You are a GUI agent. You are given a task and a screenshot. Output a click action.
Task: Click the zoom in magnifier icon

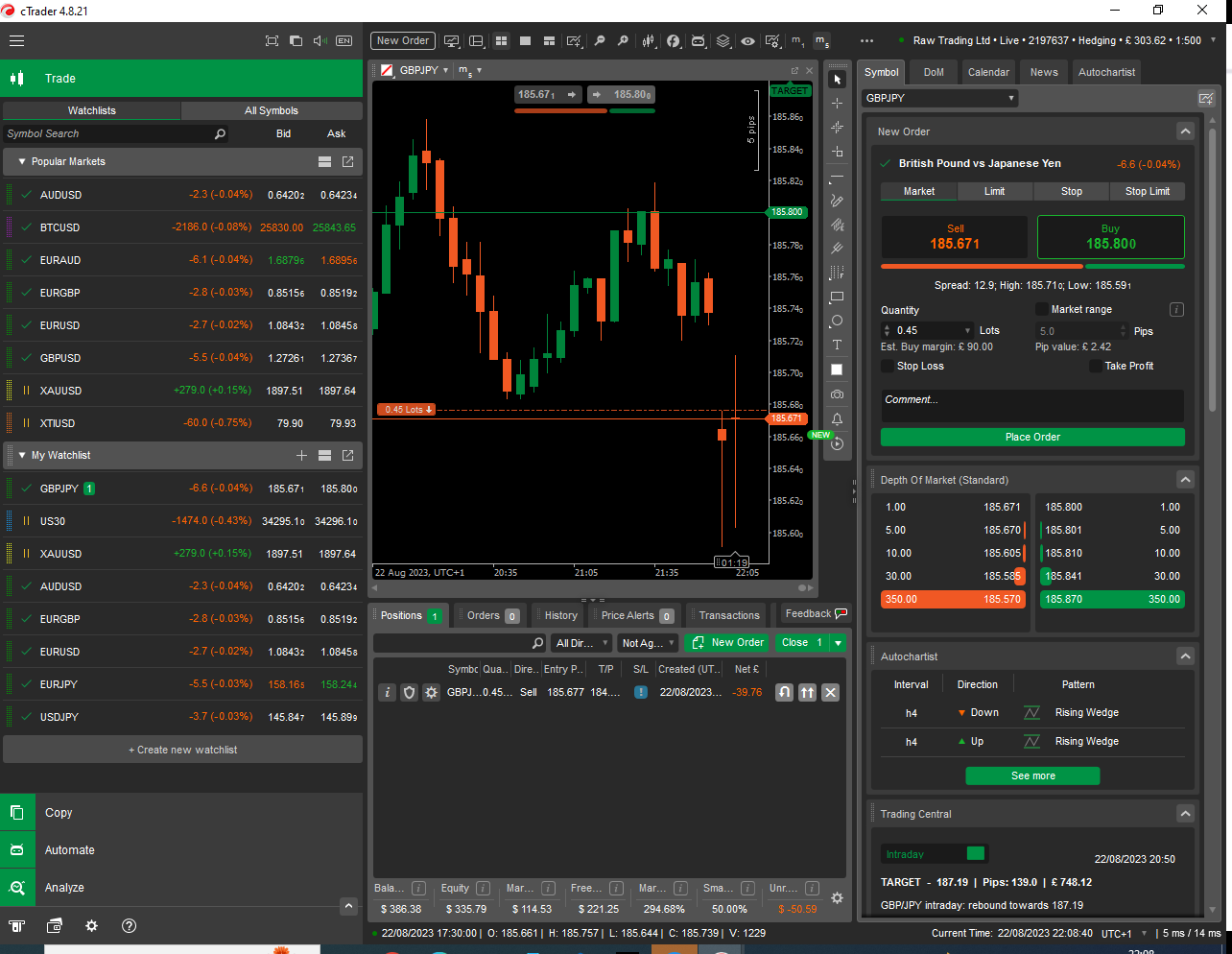(623, 40)
